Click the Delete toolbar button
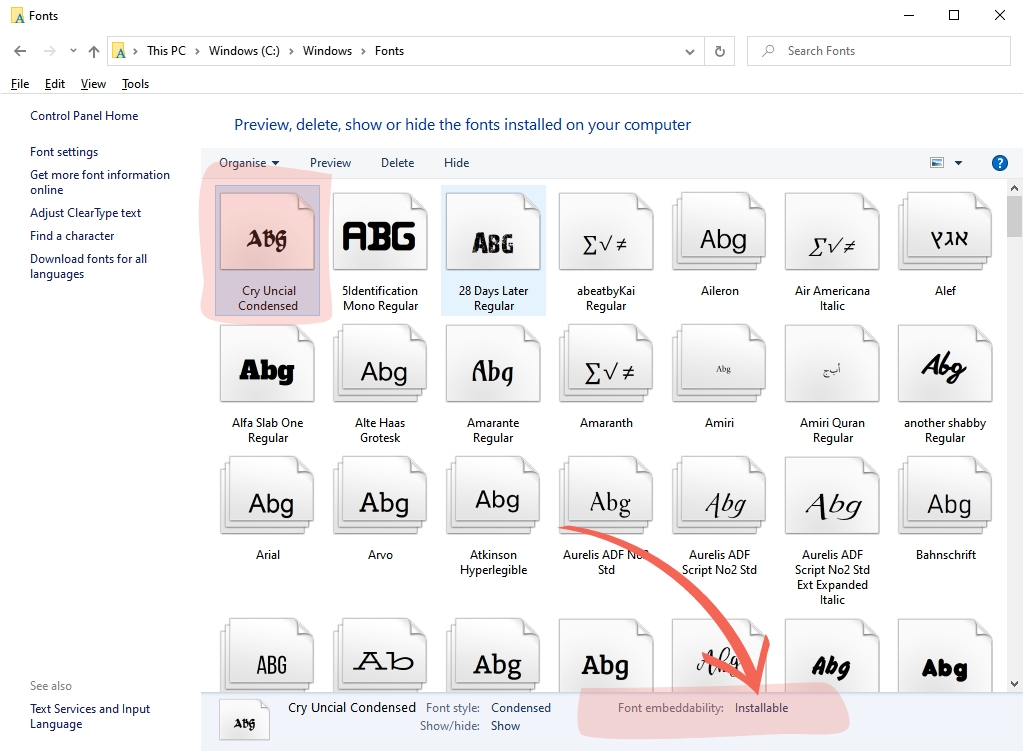 coord(397,163)
